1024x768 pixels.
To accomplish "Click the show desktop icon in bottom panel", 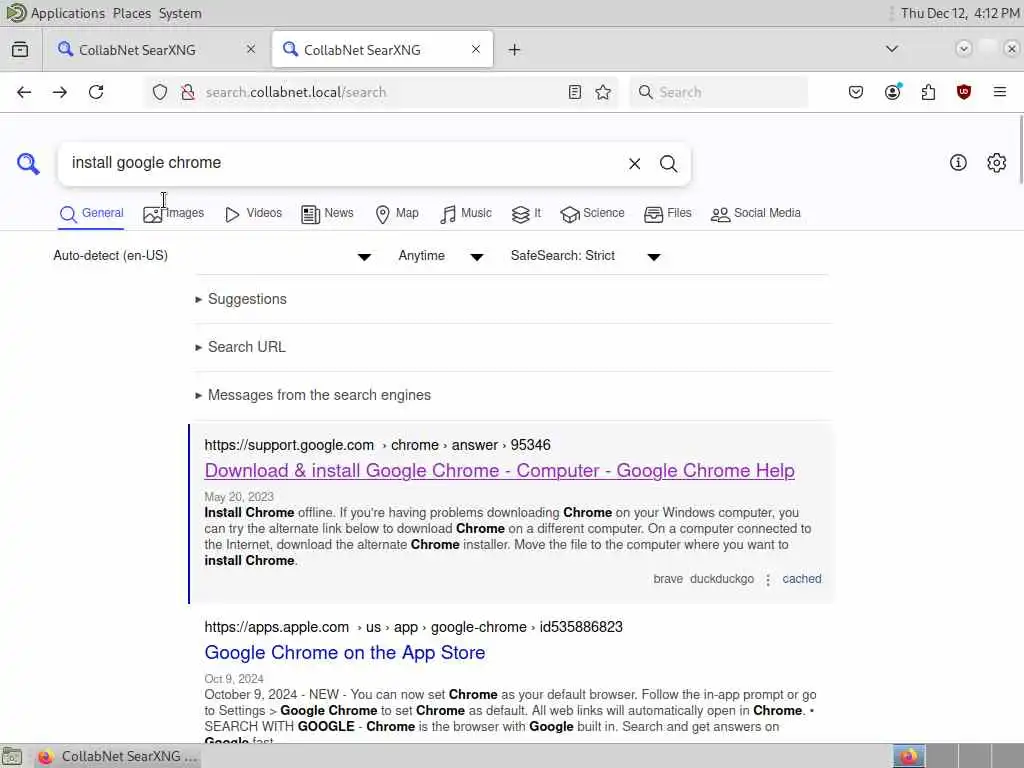I will click(12, 757).
